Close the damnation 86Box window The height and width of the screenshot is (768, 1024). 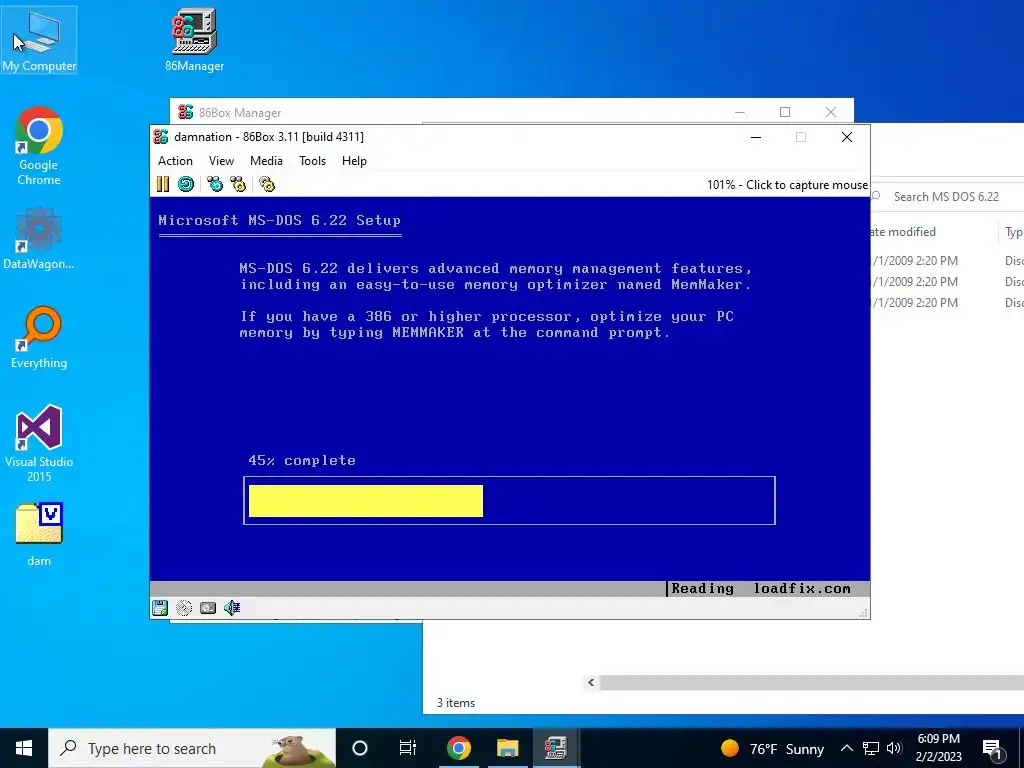[847, 137]
